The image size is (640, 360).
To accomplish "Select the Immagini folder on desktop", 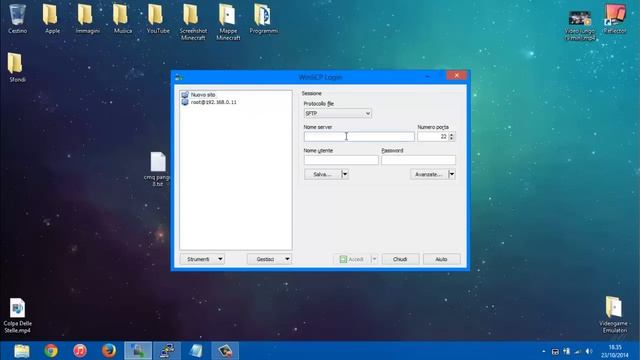I will (x=87, y=18).
